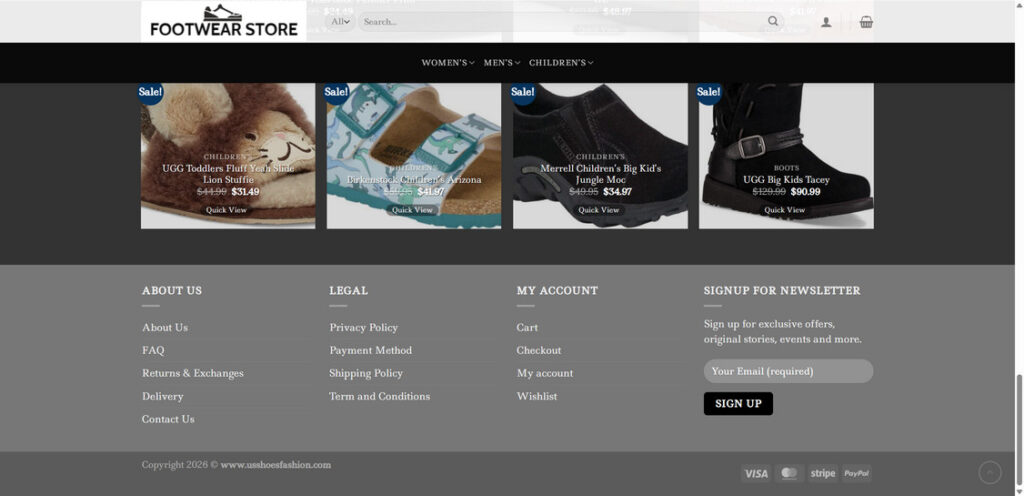Click the back-to-top arrow button
The width and height of the screenshot is (1024, 496).
coord(990,473)
